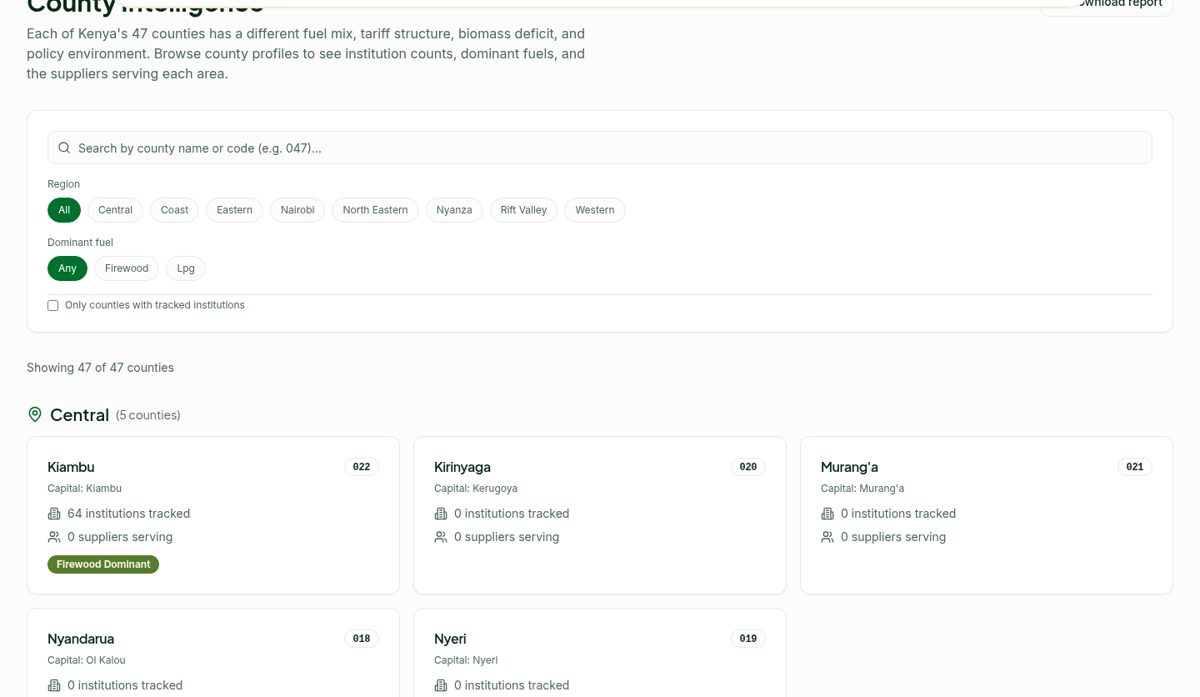Screen dimensions: 1200x697
Task: Click '64 institutions tracked' text
Action: click(129, 513)
